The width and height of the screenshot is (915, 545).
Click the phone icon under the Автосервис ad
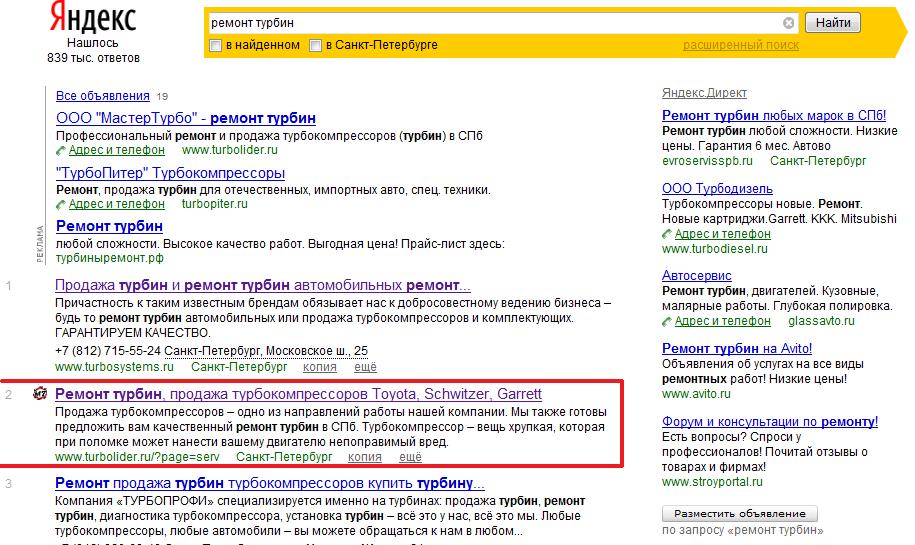click(667, 322)
